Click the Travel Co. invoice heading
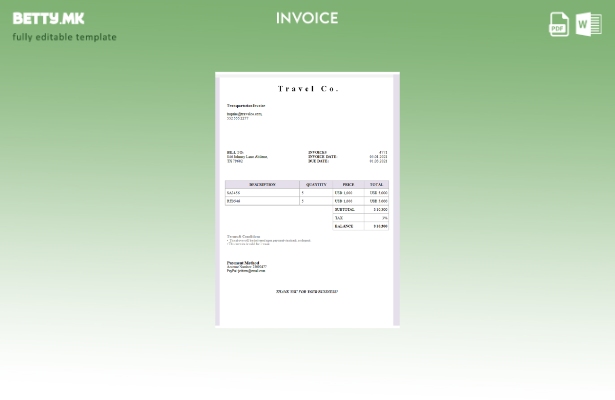Screen dimensions: 615x400 coord(307,89)
